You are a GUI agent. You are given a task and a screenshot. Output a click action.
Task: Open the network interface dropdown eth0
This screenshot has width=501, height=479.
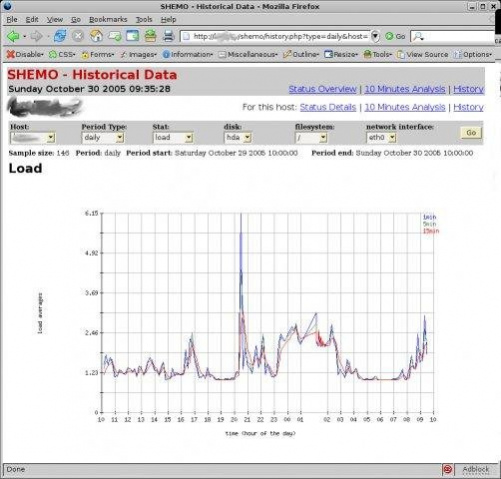pos(381,138)
